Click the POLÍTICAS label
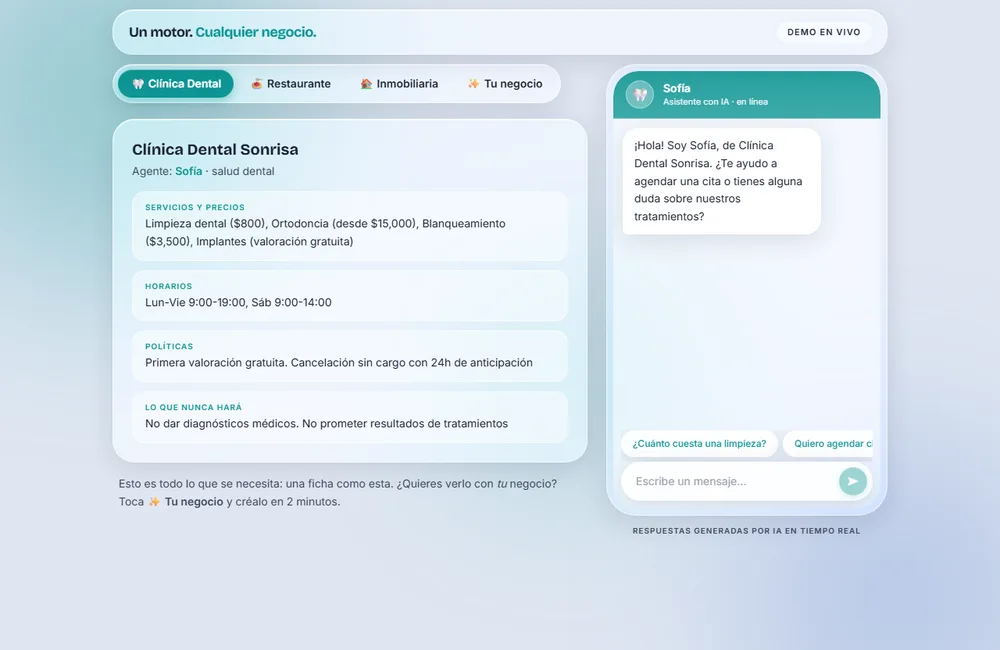1000x650 pixels. click(169, 346)
